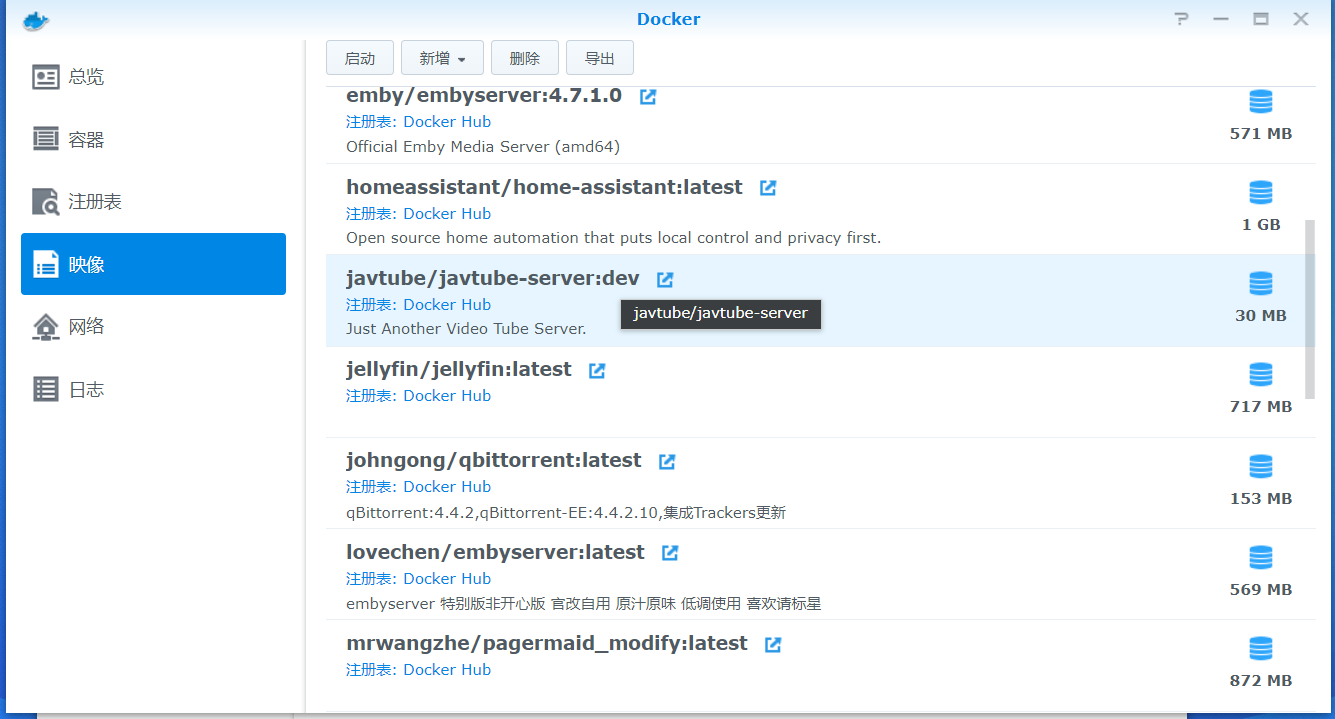1335x719 pixels.
Task: Select the homeassistant/home-assistant:latest image name
Action: tap(544, 187)
